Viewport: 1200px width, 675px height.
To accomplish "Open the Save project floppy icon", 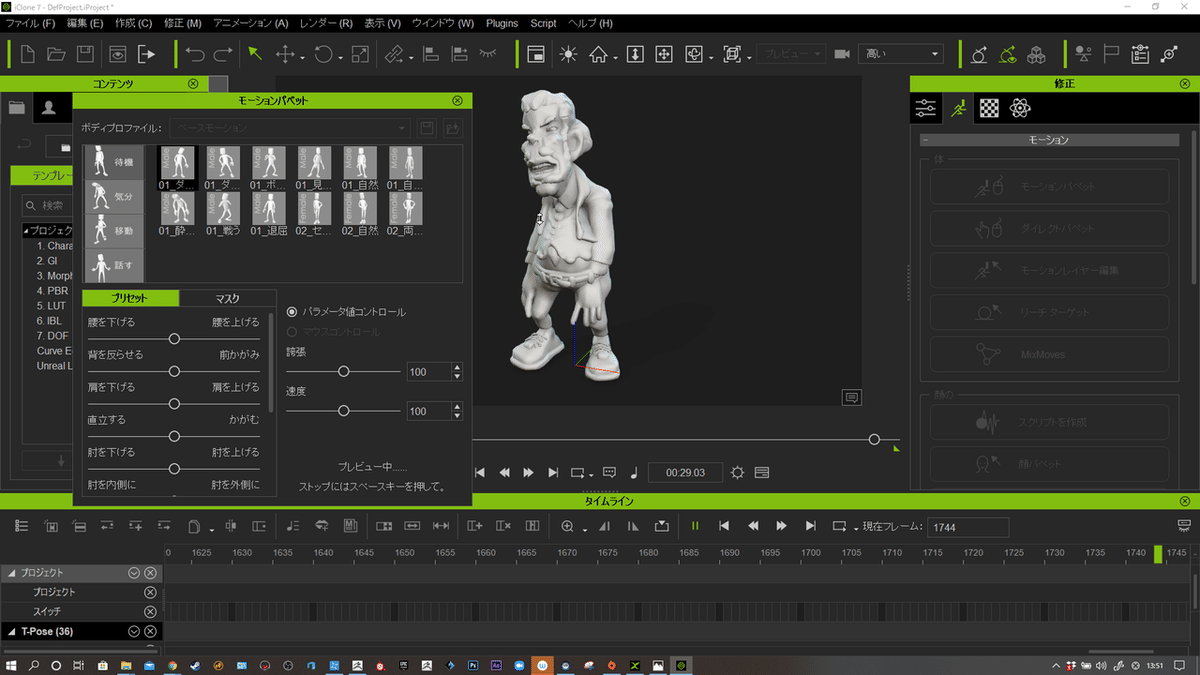I will point(86,54).
